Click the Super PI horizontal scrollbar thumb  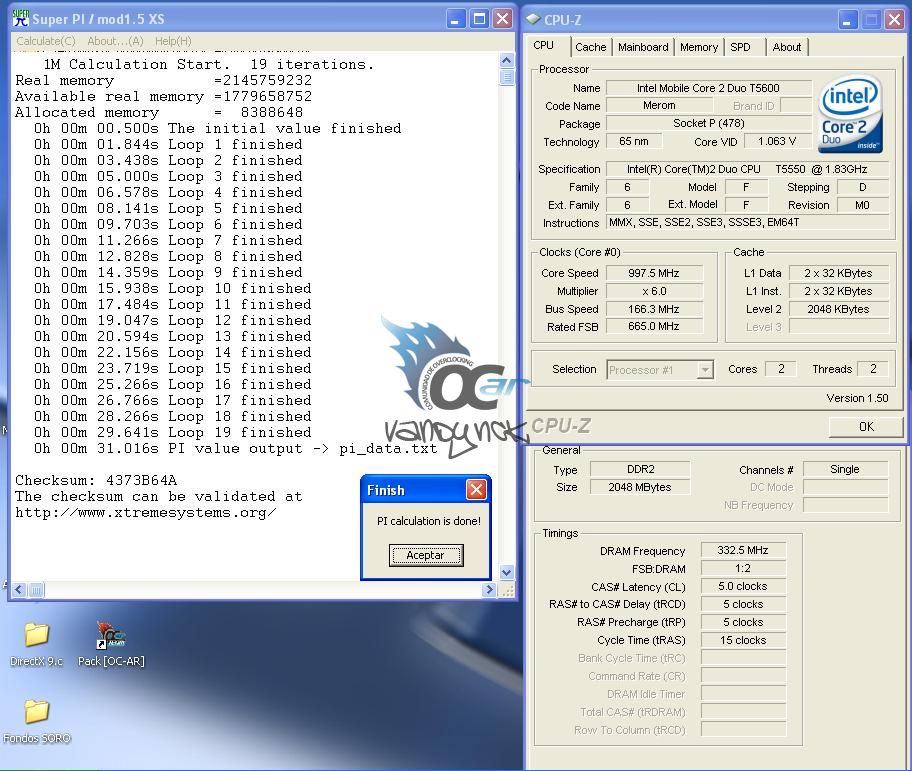coord(35,590)
